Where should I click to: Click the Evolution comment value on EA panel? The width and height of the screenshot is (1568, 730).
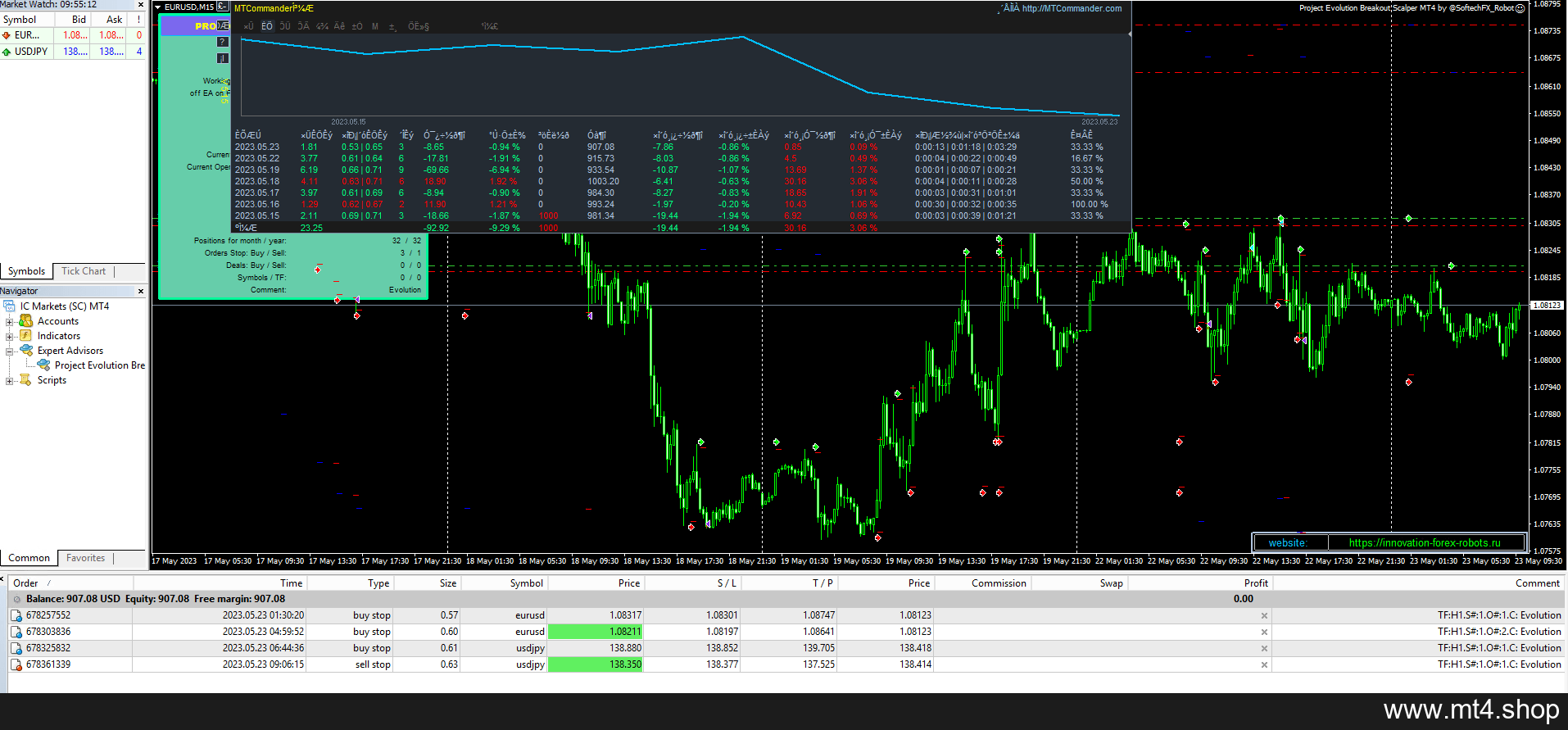[405, 290]
